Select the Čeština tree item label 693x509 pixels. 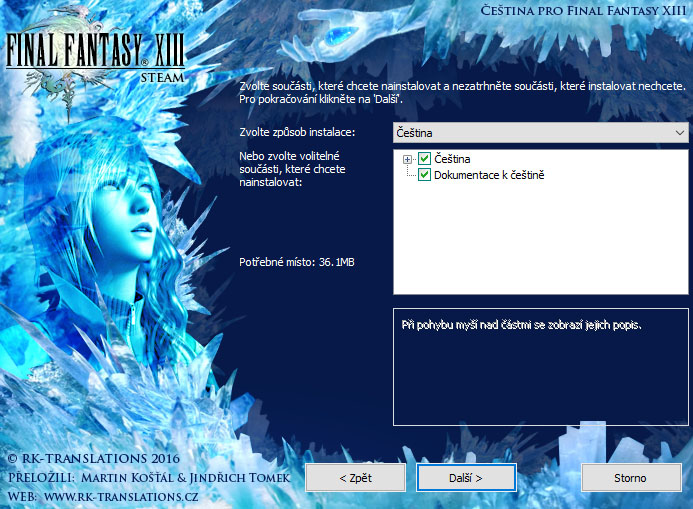[452, 159]
